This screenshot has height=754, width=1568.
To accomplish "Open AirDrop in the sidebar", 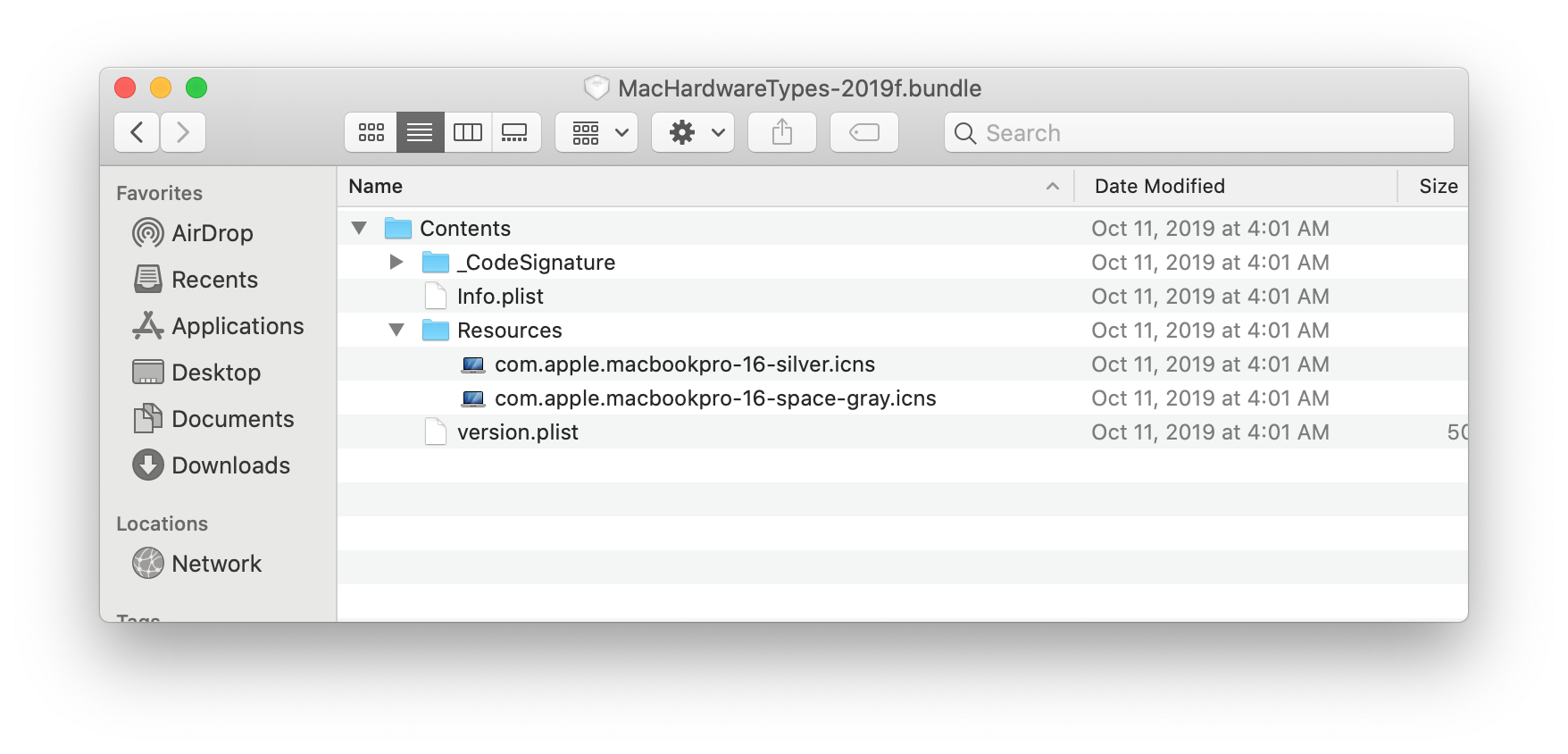I will tap(212, 233).
